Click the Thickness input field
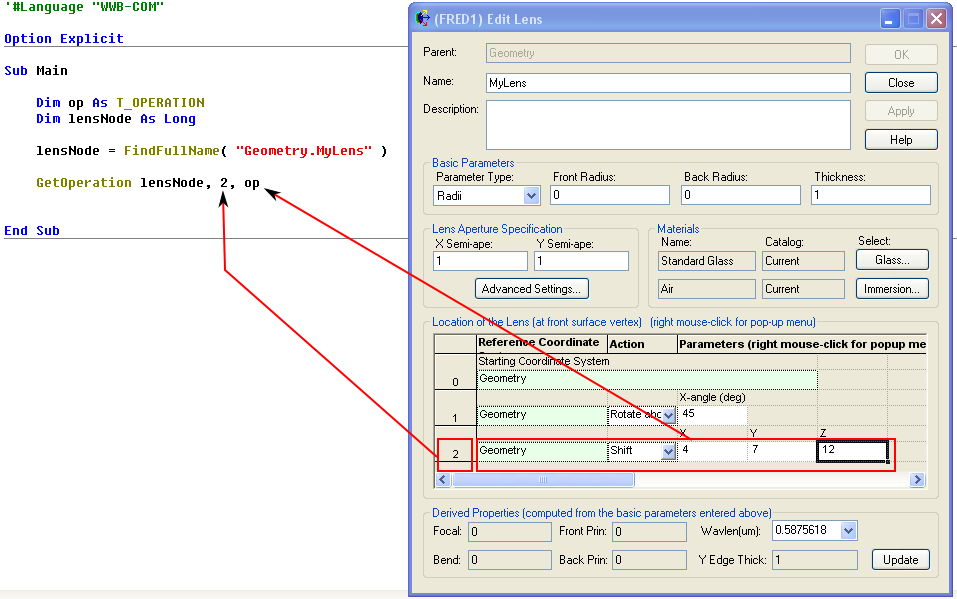This screenshot has width=957, height=599. (x=871, y=196)
